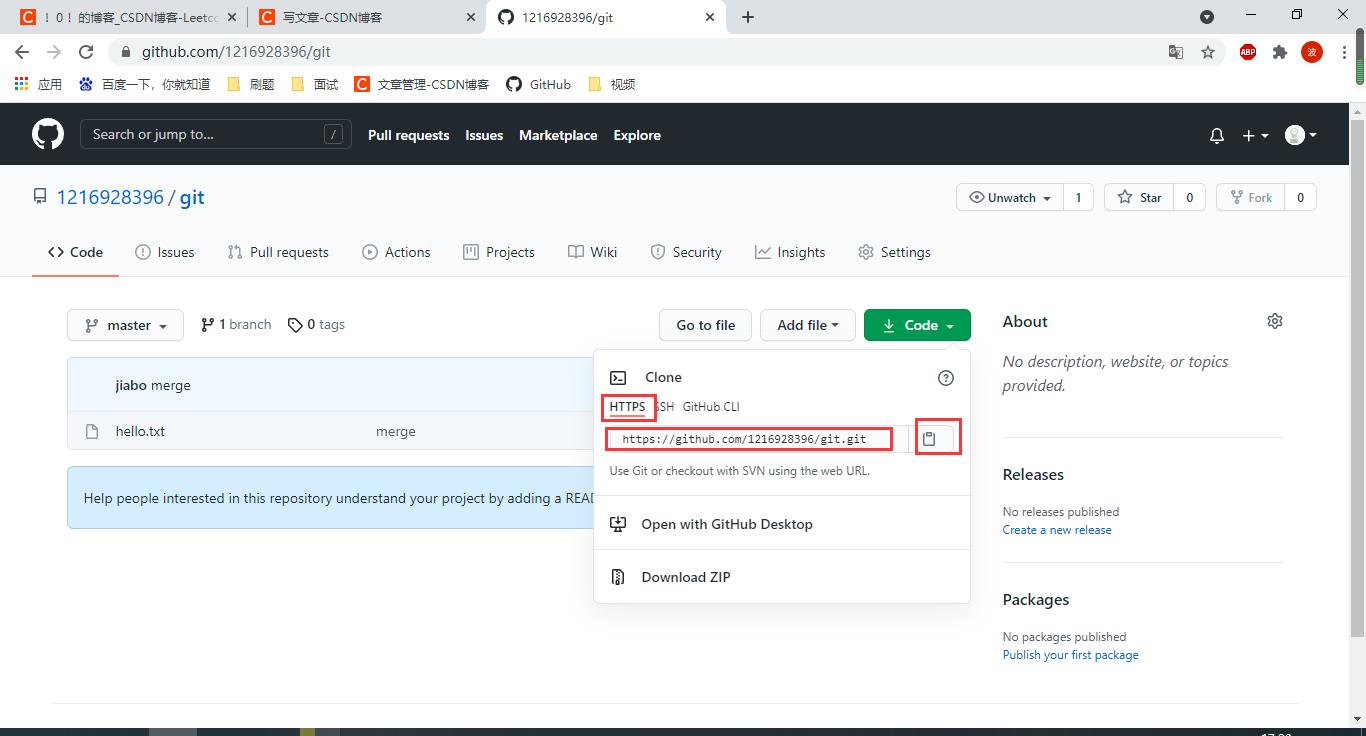The width and height of the screenshot is (1366, 736).
Task: Click the translate page icon
Action: (1176, 52)
